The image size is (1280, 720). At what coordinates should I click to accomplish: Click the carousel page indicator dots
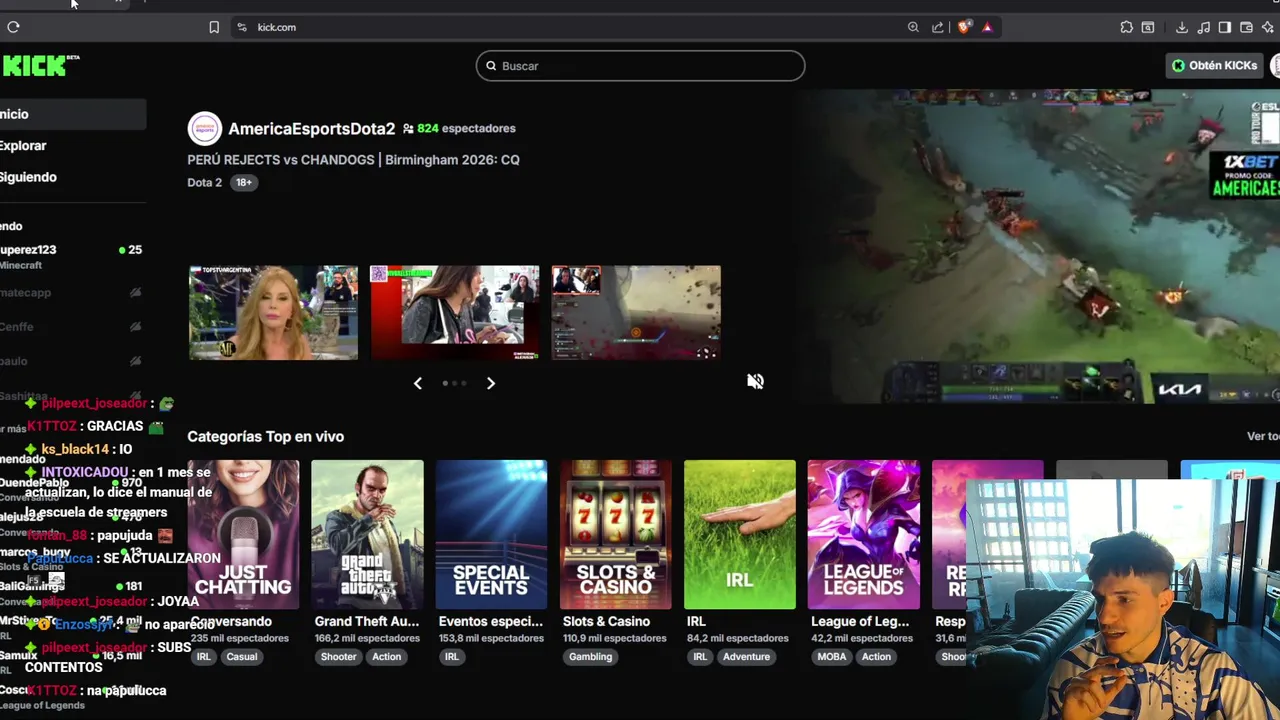tap(454, 383)
